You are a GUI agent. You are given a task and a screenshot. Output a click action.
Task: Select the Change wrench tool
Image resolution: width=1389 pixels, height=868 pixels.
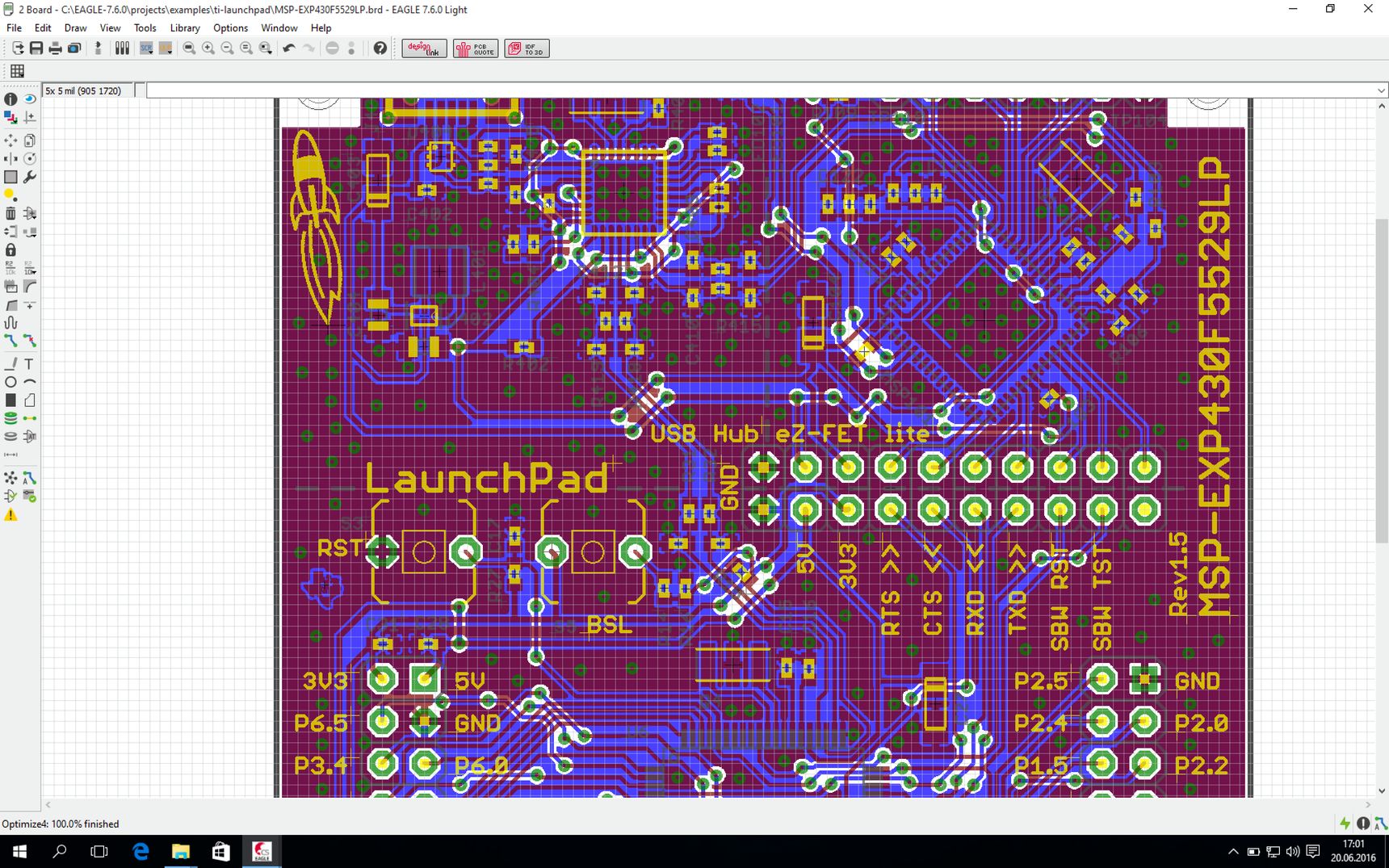click(30, 177)
